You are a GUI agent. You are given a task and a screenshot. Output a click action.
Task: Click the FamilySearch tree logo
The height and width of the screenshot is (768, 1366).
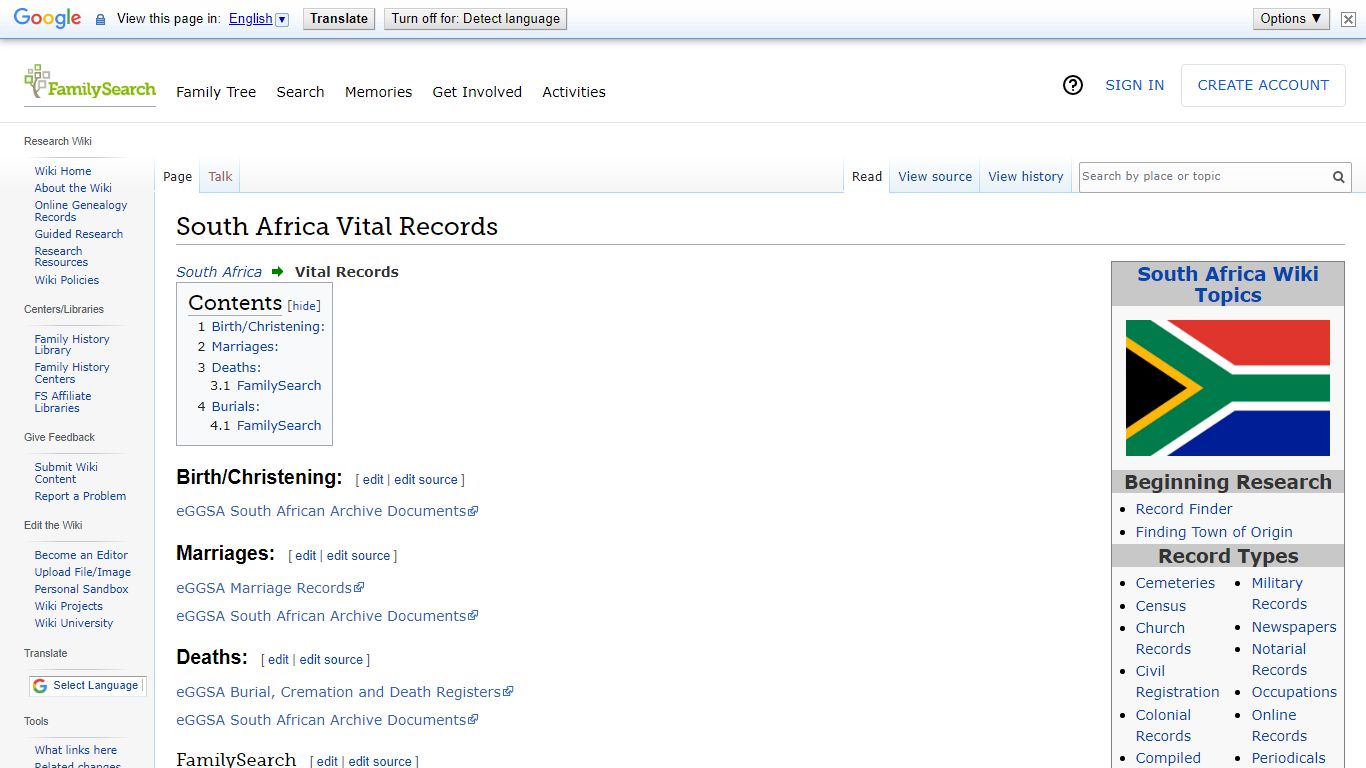tap(90, 85)
